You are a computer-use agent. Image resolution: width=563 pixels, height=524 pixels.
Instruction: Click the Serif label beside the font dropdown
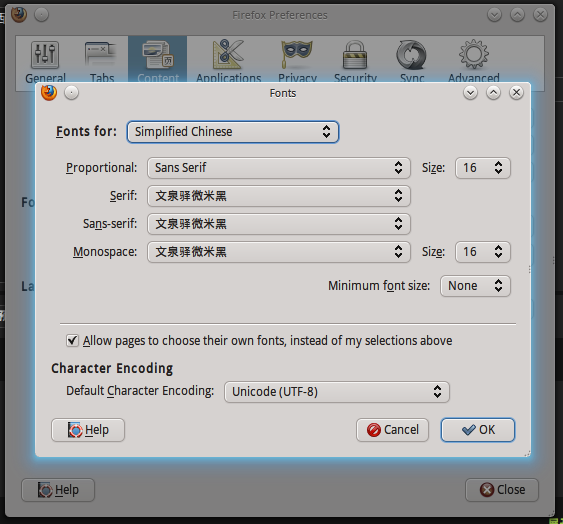[123, 196]
